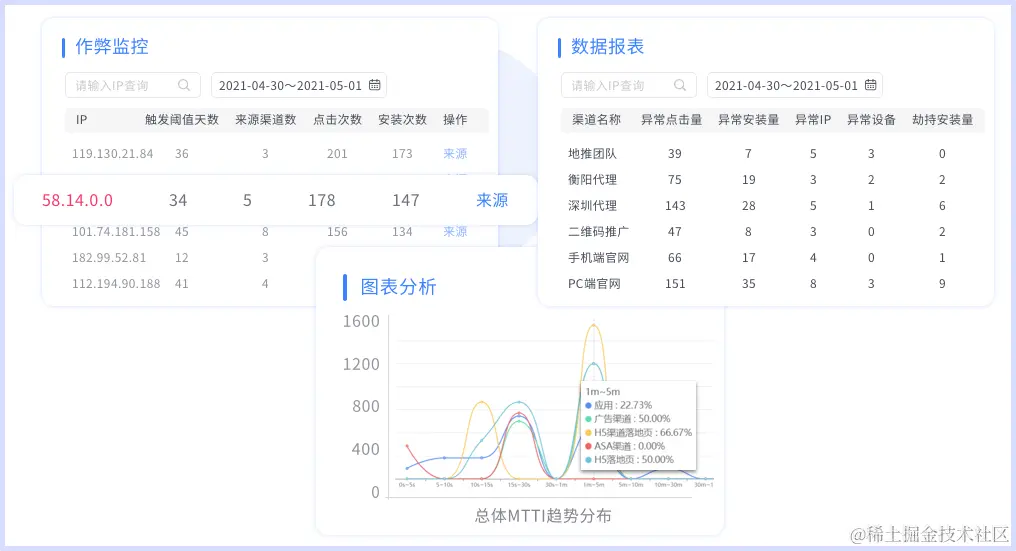
Task: Click 异常点击量 value 151 for PC端官网
Action: coord(675,283)
